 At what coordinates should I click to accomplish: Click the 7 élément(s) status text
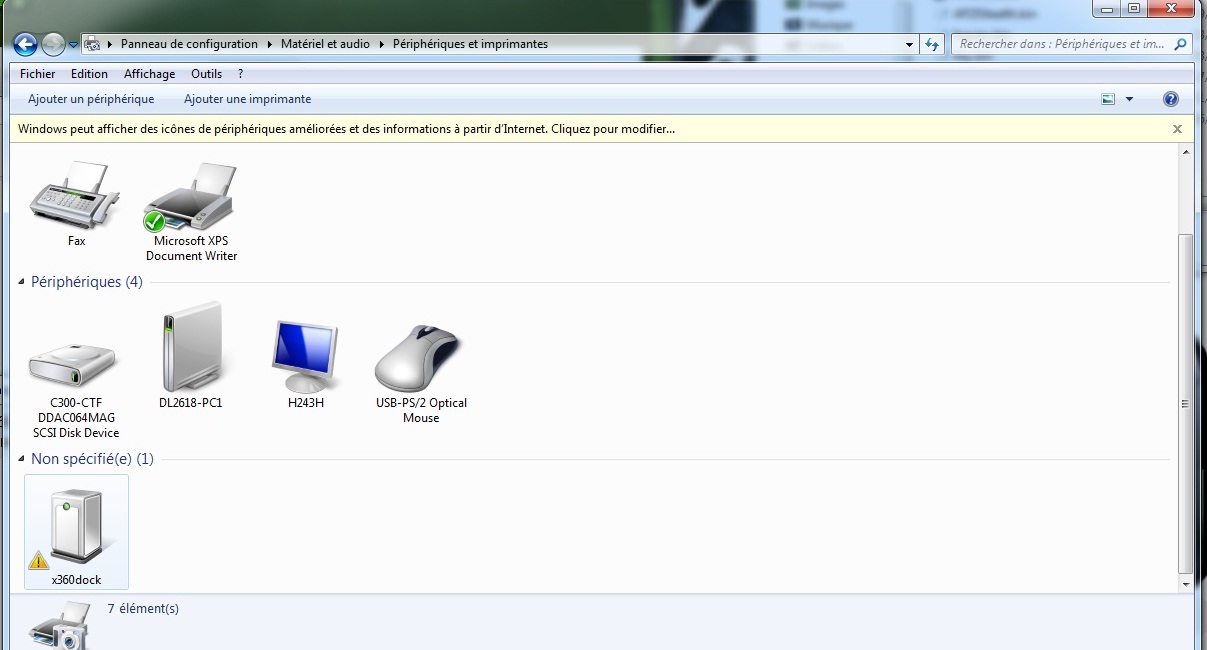coord(143,608)
